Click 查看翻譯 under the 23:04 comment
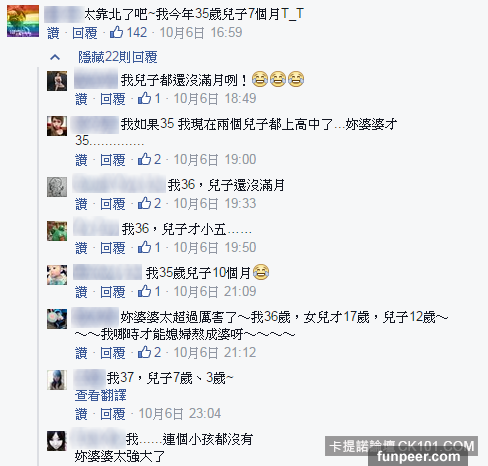Screen dimensions: 488x466 tap(101, 396)
